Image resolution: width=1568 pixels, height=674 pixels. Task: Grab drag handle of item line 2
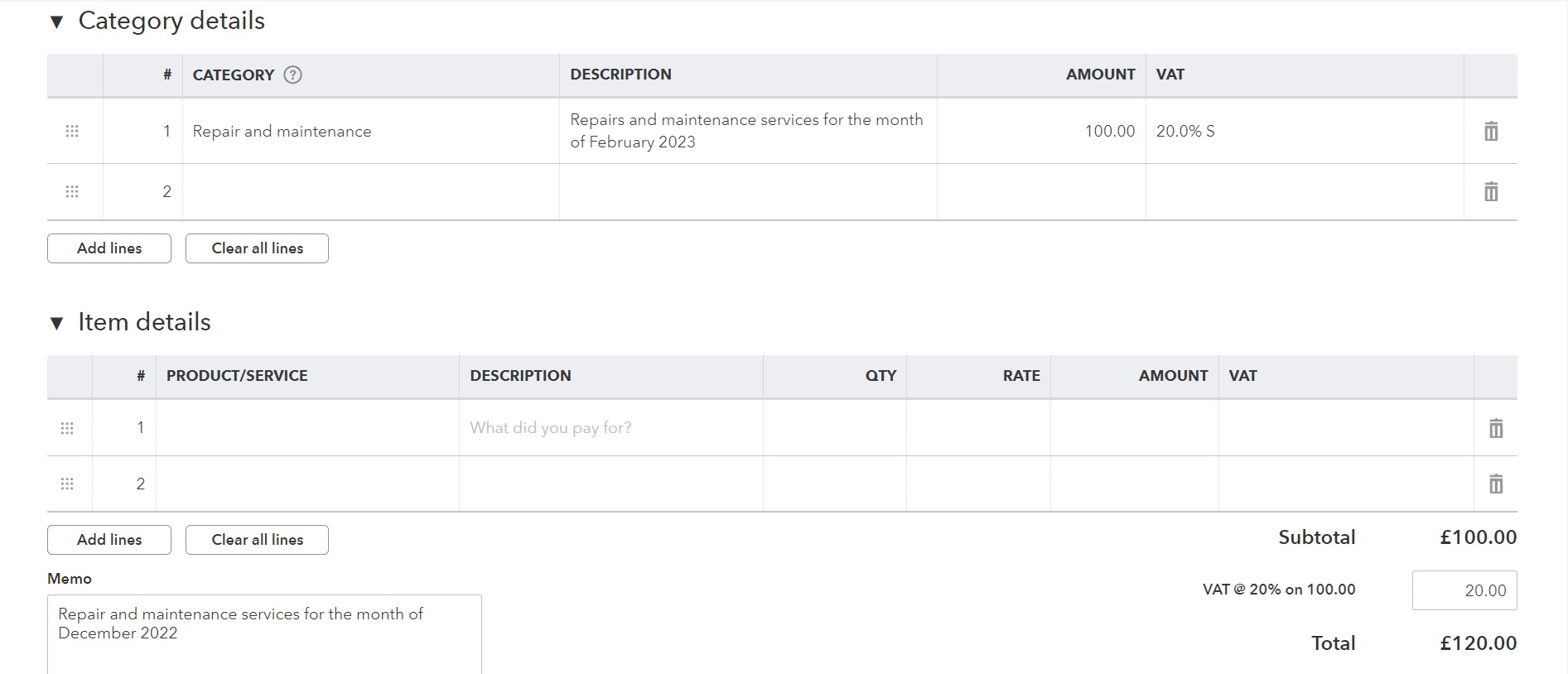(x=67, y=484)
